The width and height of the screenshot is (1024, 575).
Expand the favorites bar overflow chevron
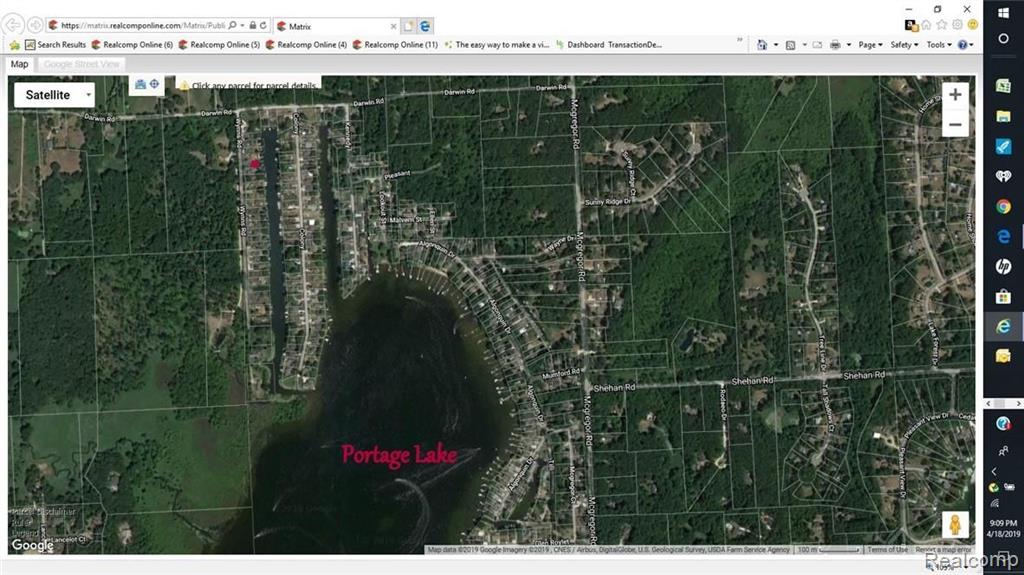click(739, 40)
